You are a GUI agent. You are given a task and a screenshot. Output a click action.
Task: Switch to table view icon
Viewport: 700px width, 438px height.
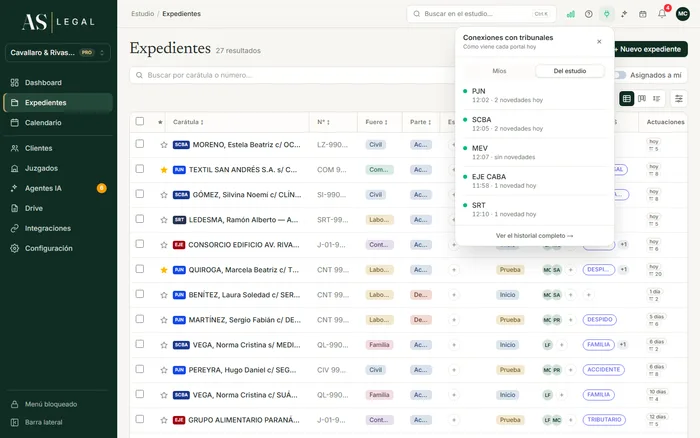(x=627, y=99)
